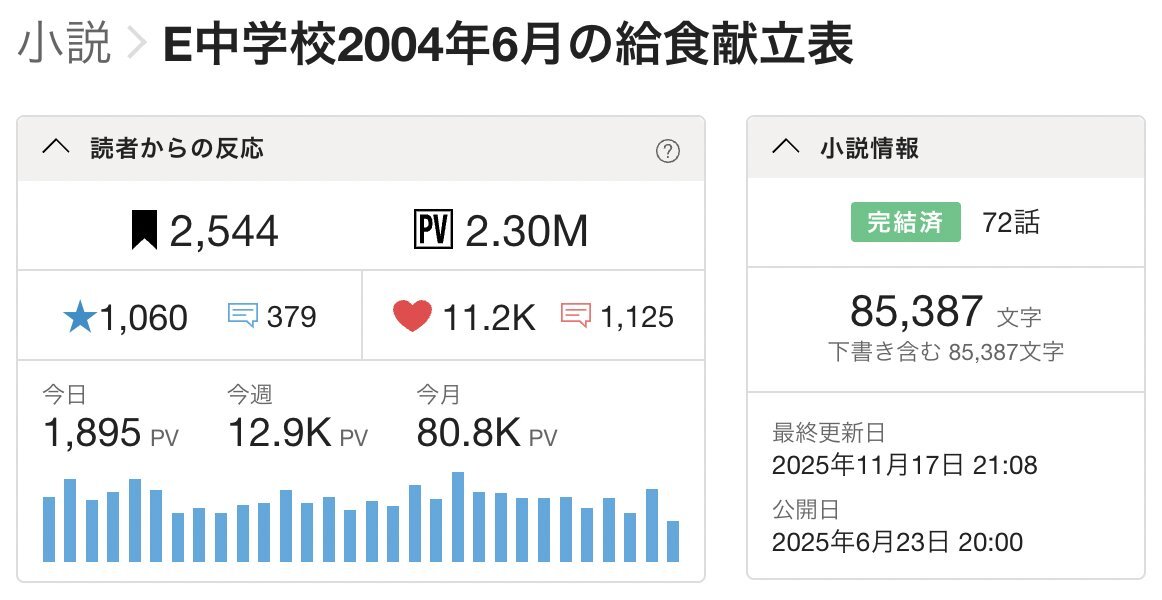Click the 85,387 文字 character count
This screenshot has height=600, width=1162.
(945, 313)
